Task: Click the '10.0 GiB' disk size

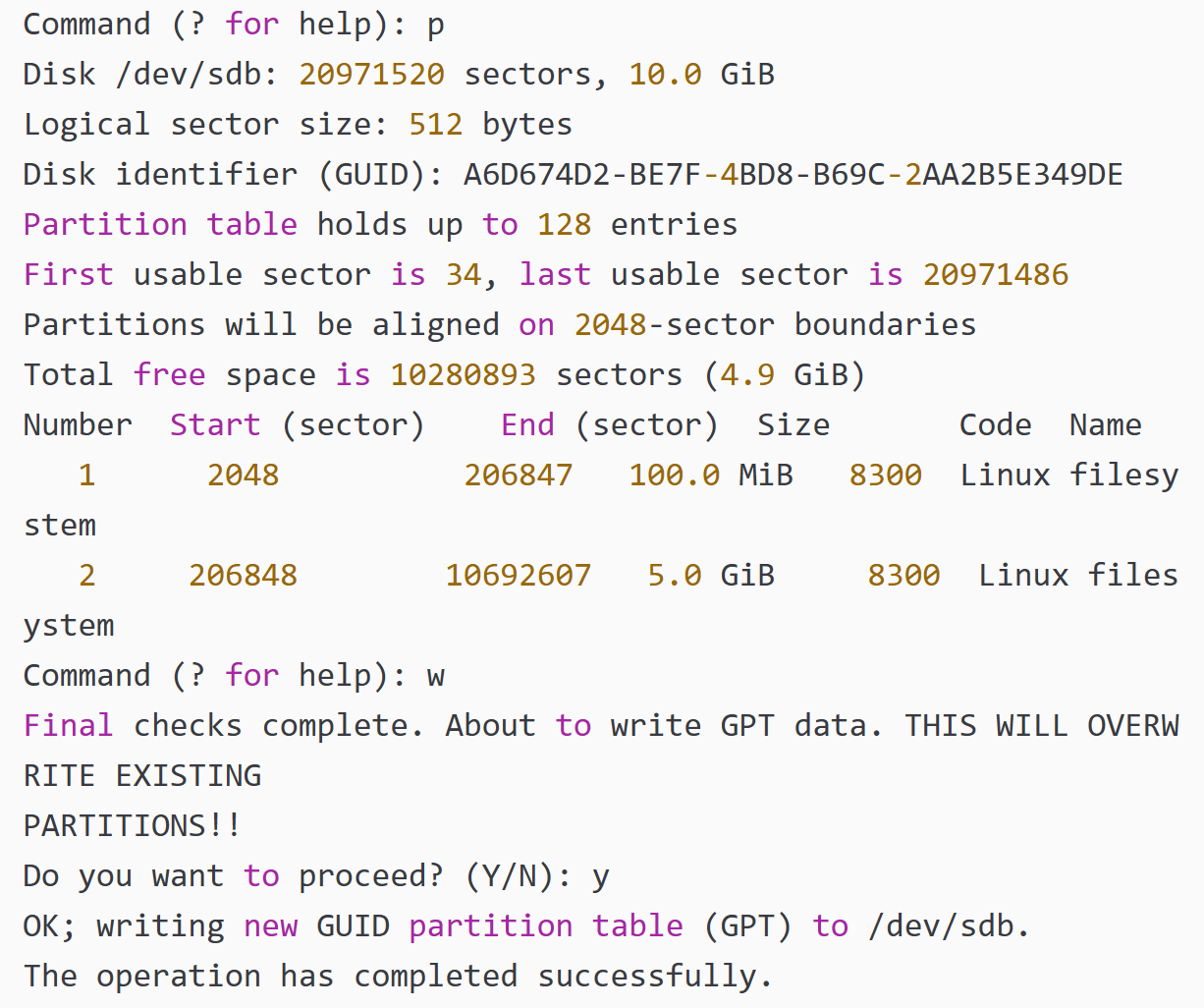Action: tap(701, 75)
